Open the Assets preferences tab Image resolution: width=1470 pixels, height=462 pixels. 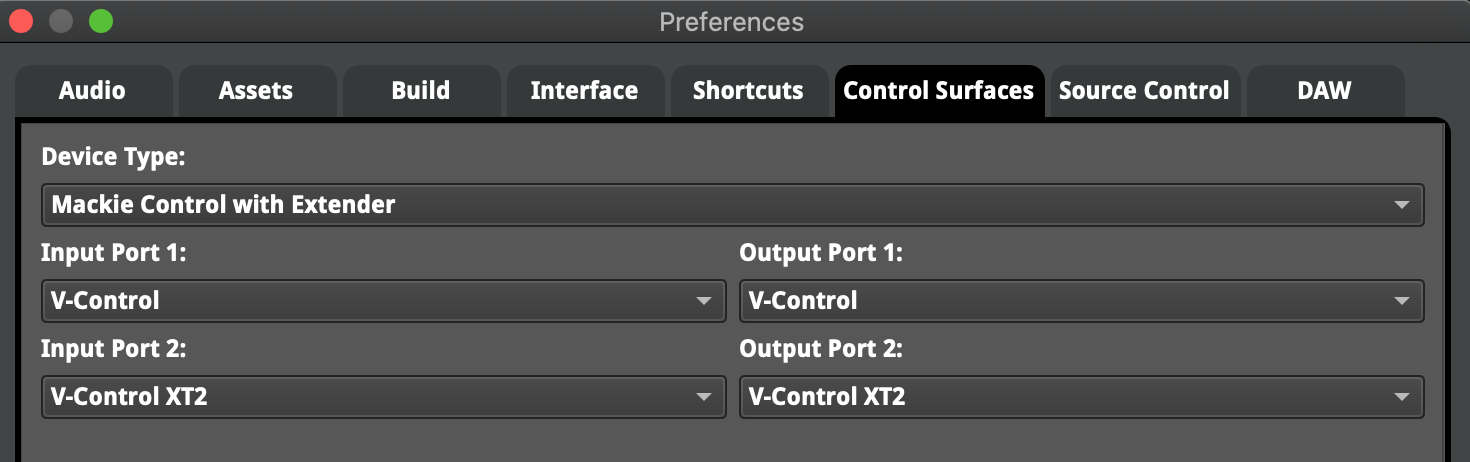pos(256,91)
